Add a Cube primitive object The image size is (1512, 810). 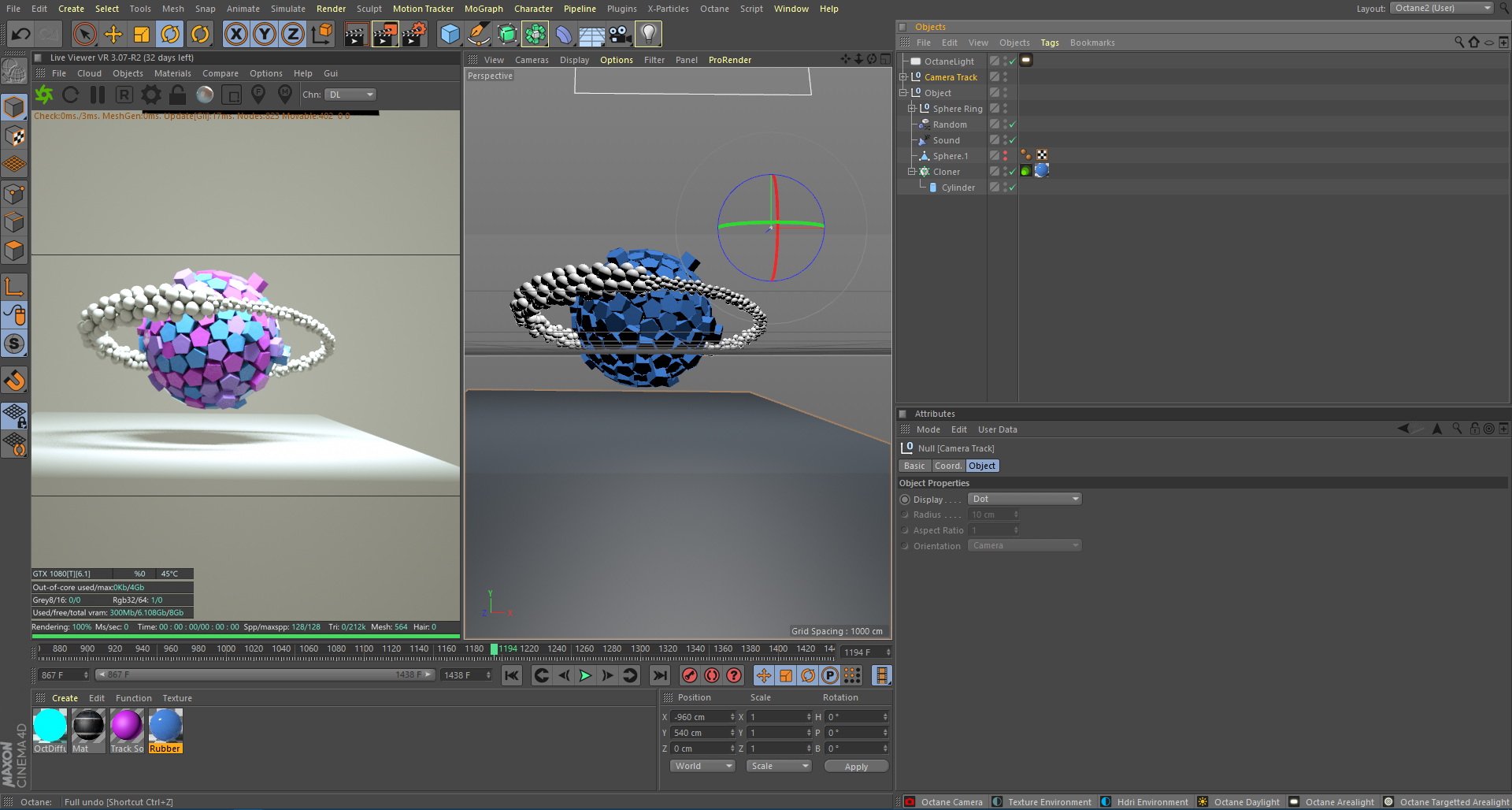point(450,34)
